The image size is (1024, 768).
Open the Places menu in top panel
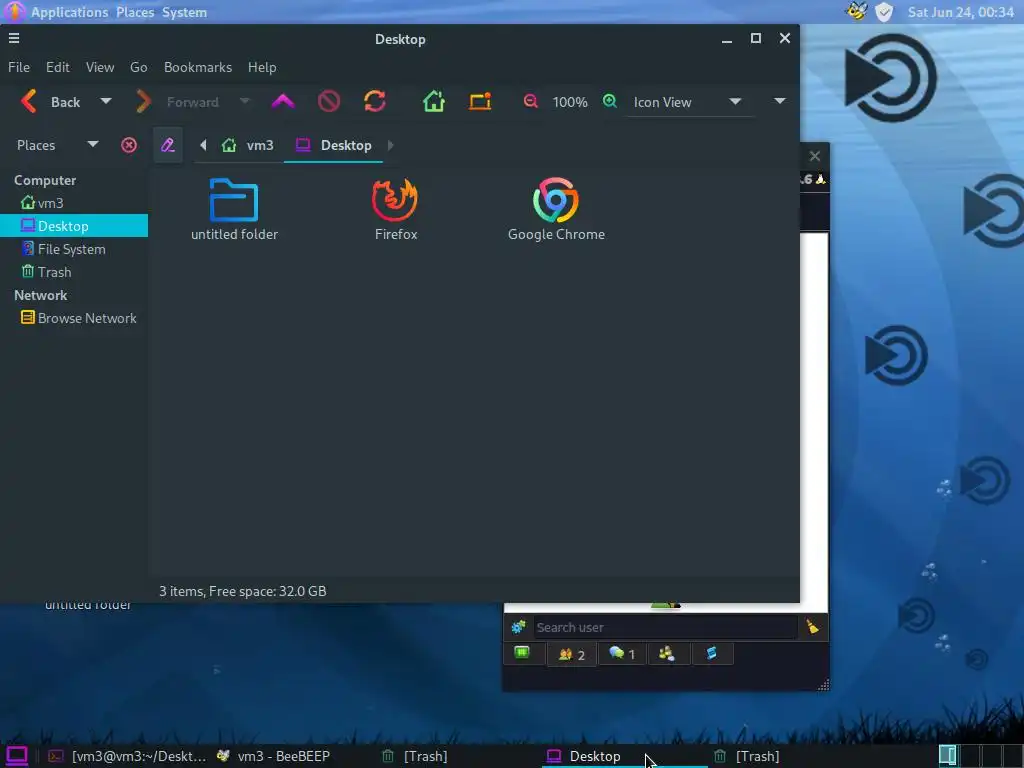coord(135,12)
